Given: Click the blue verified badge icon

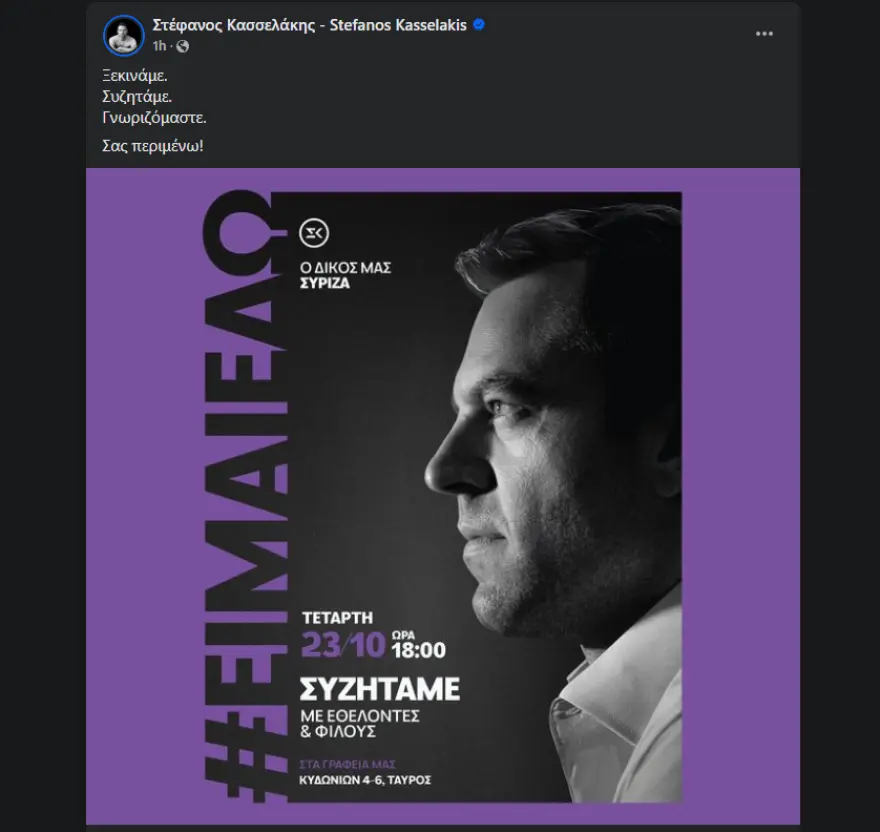Looking at the screenshot, I should [x=479, y=25].
